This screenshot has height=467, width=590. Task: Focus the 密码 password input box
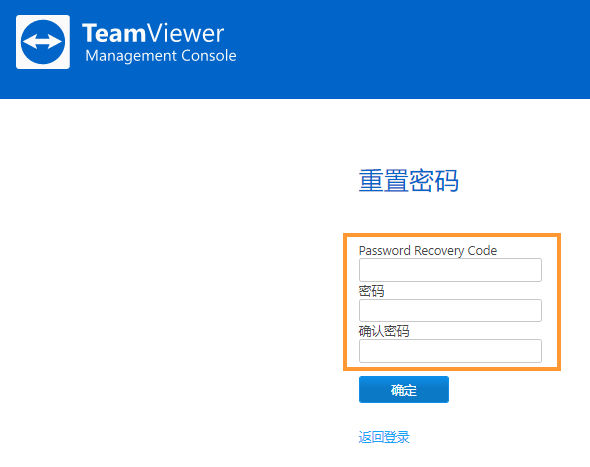coord(450,310)
